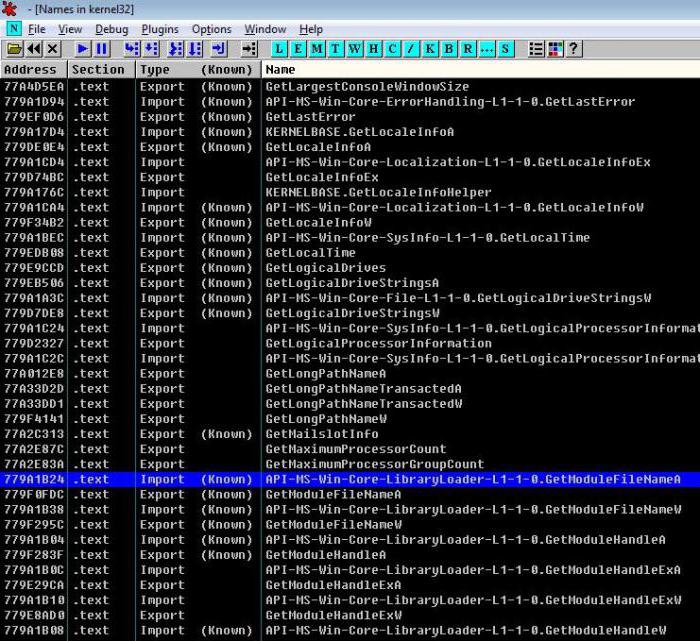
Task: Select the GetLogicalDriveStringsA entry
Action: point(350,283)
